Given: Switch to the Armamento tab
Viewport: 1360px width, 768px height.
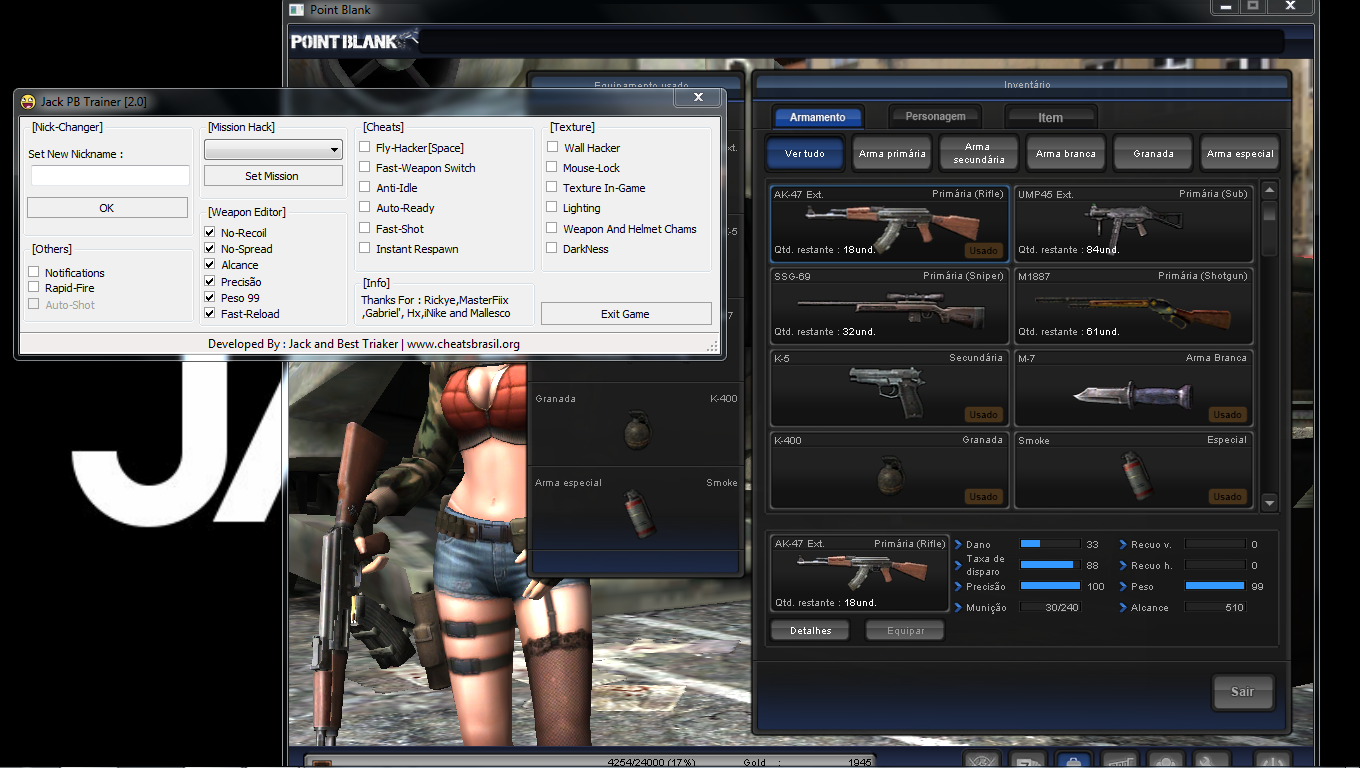Looking at the screenshot, I should tap(818, 117).
